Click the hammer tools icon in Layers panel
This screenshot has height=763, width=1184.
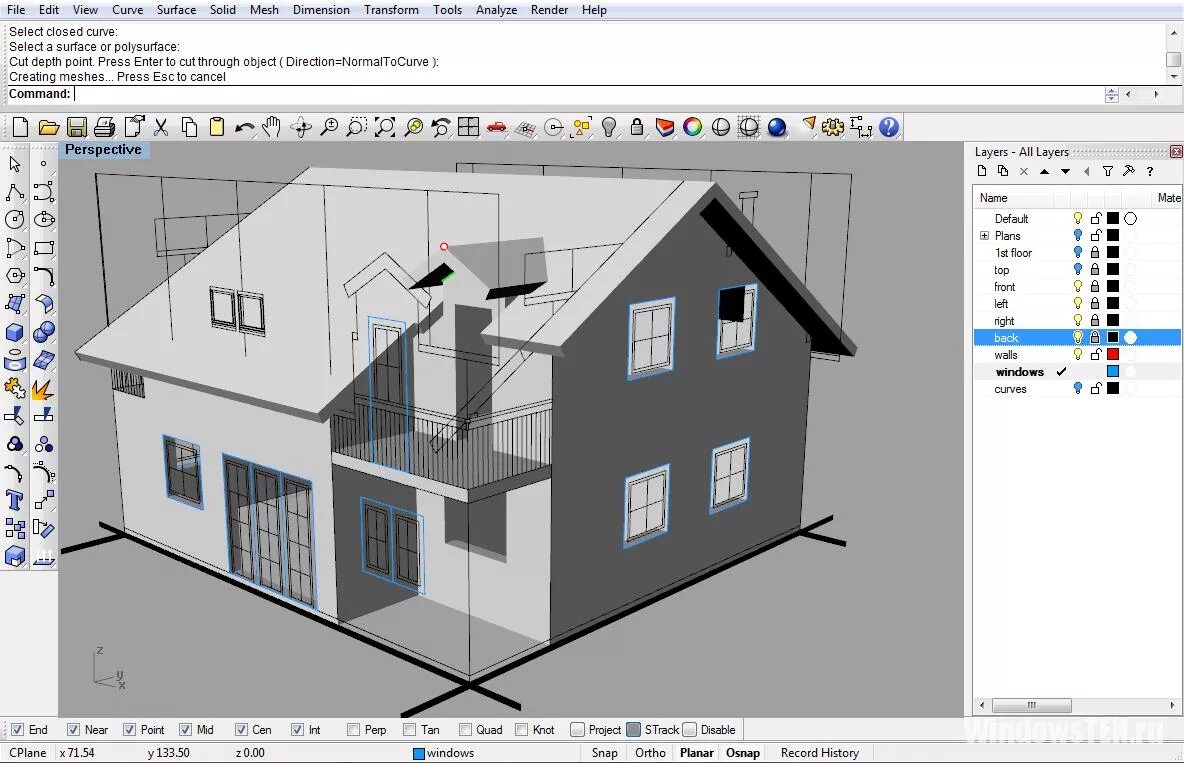coord(1129,171)
